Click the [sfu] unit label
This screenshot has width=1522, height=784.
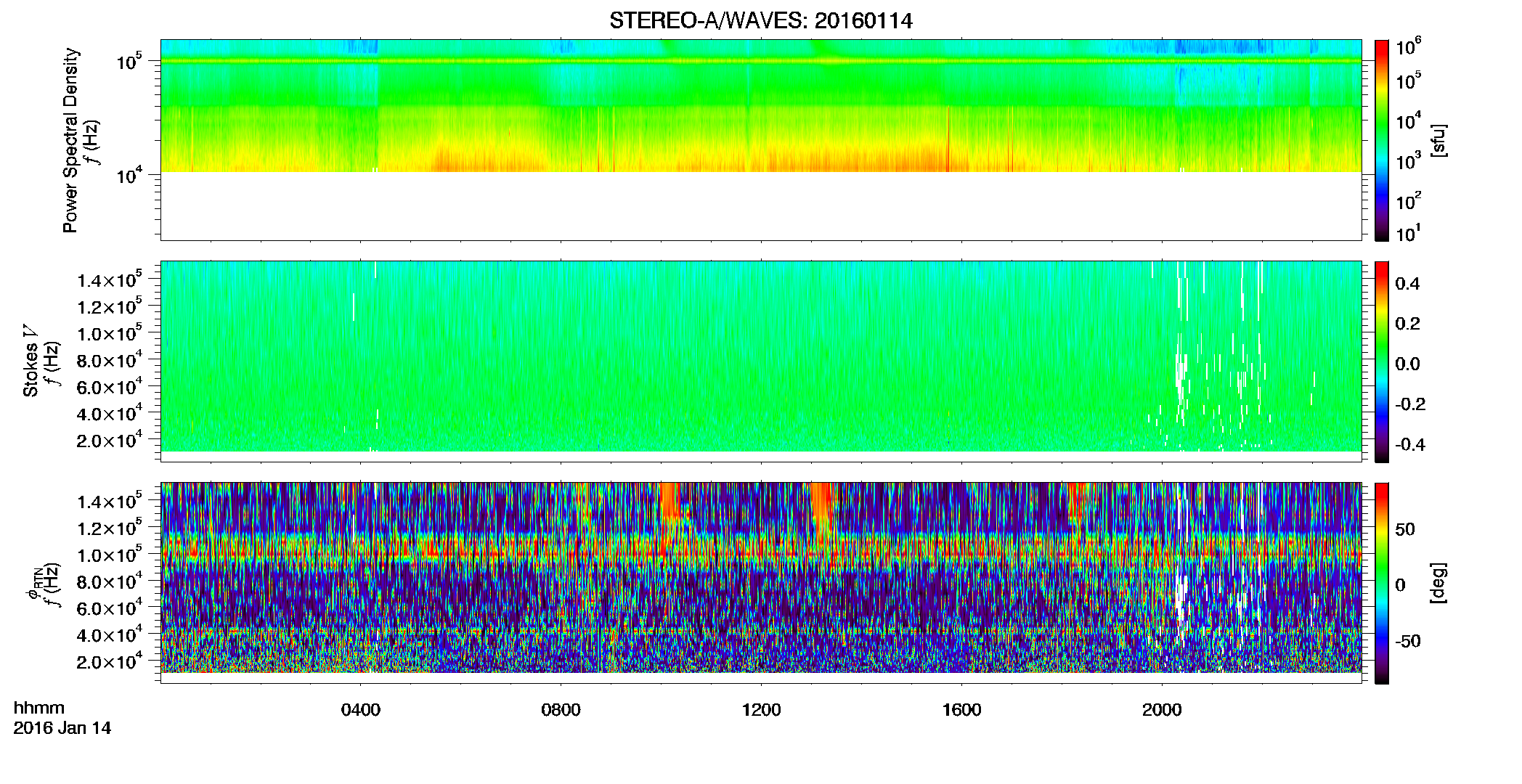coord(1438,140)
